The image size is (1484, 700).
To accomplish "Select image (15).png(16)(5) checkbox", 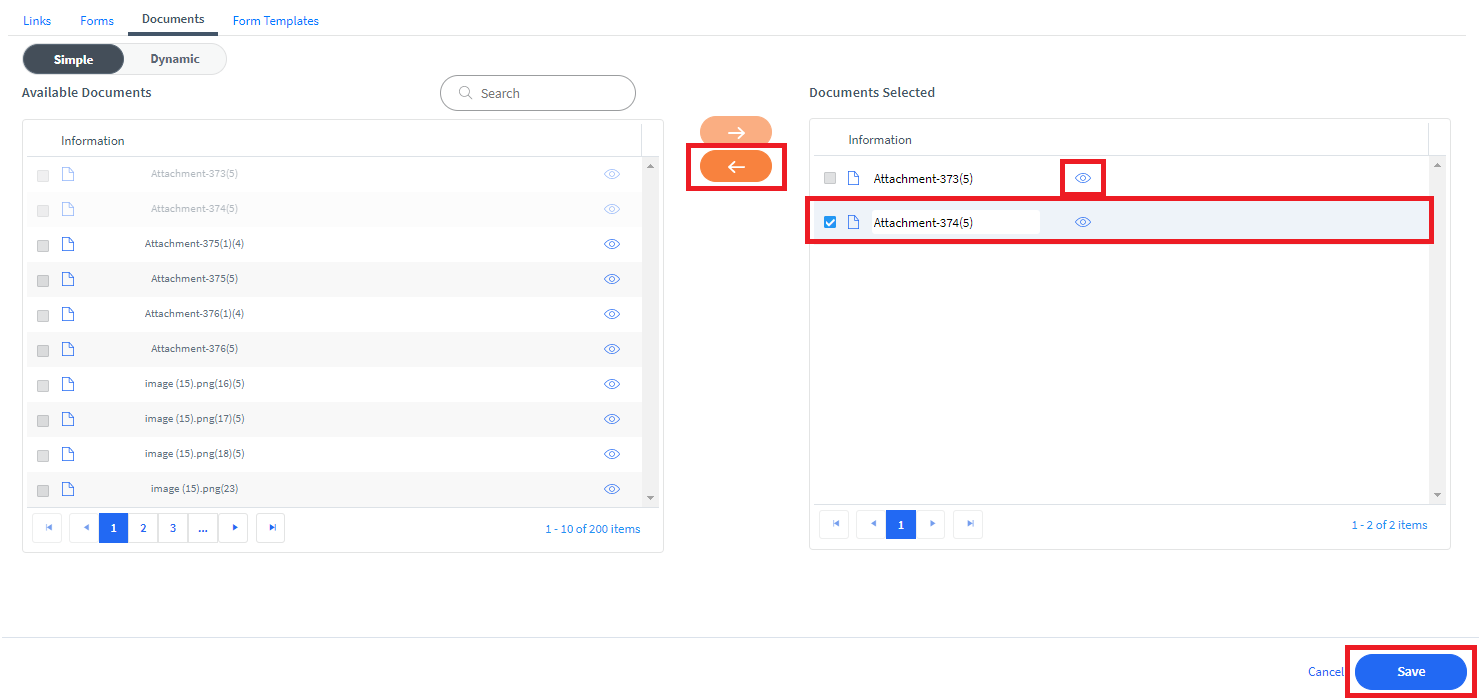I will [x=43, y=386].
